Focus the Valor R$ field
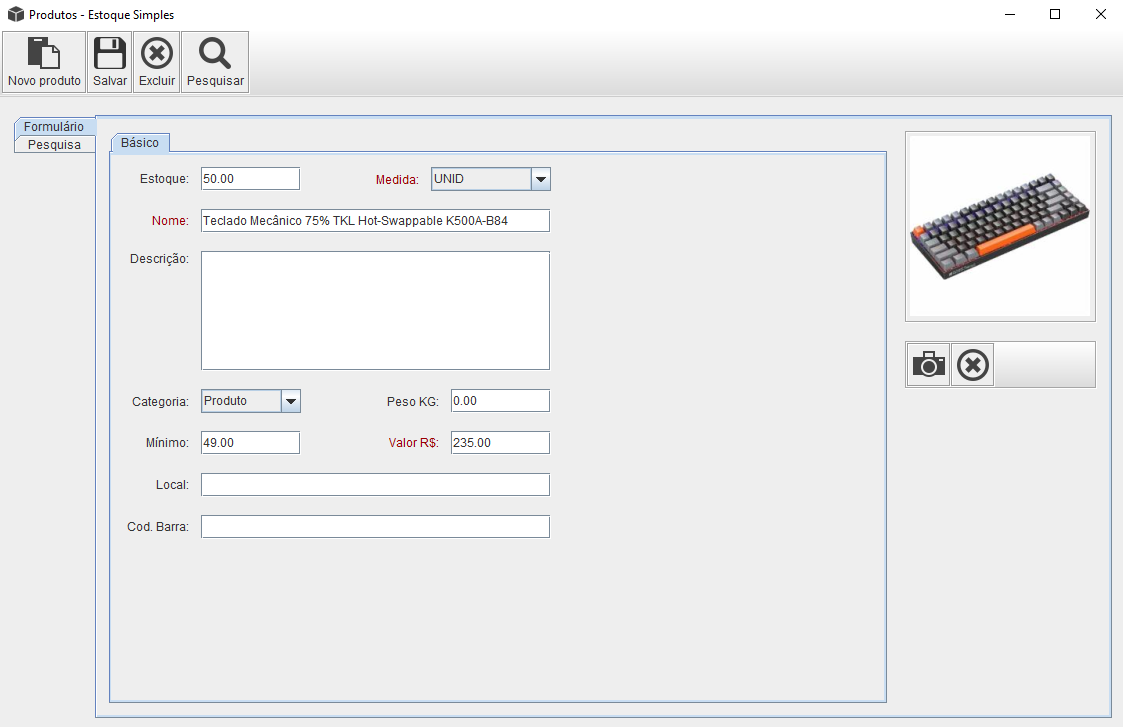This screenshot has height=727, width=1123. (x=500, y=443)
